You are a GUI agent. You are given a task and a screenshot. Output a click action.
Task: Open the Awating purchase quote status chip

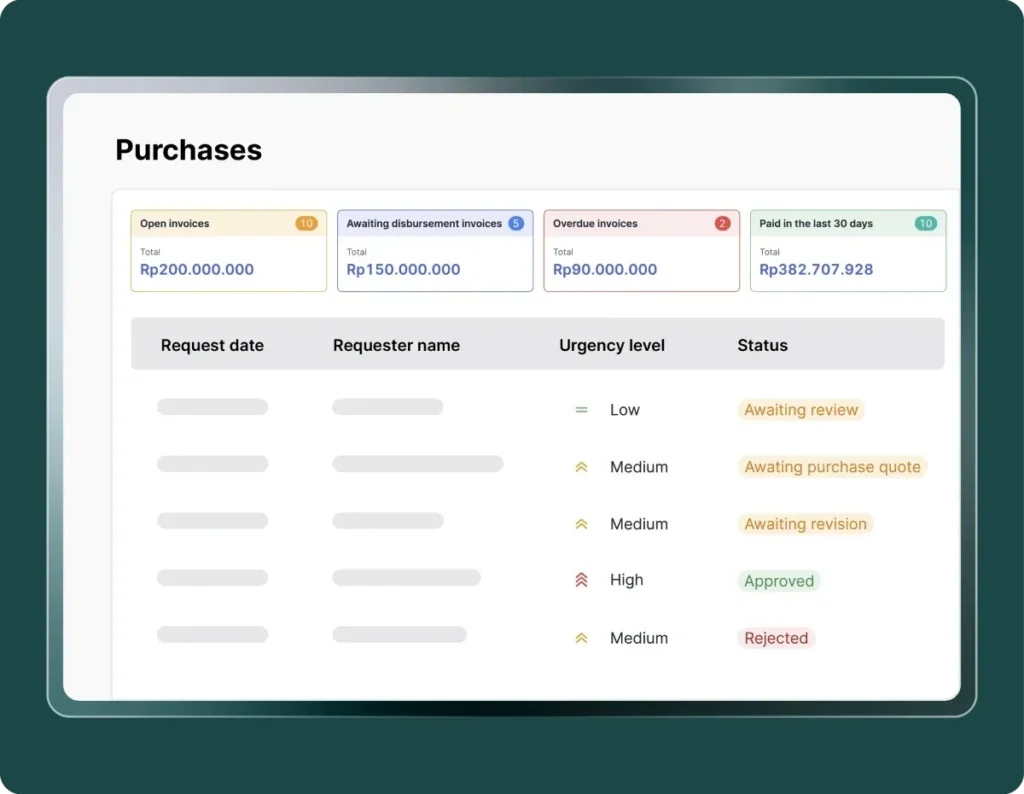point(833,466)
